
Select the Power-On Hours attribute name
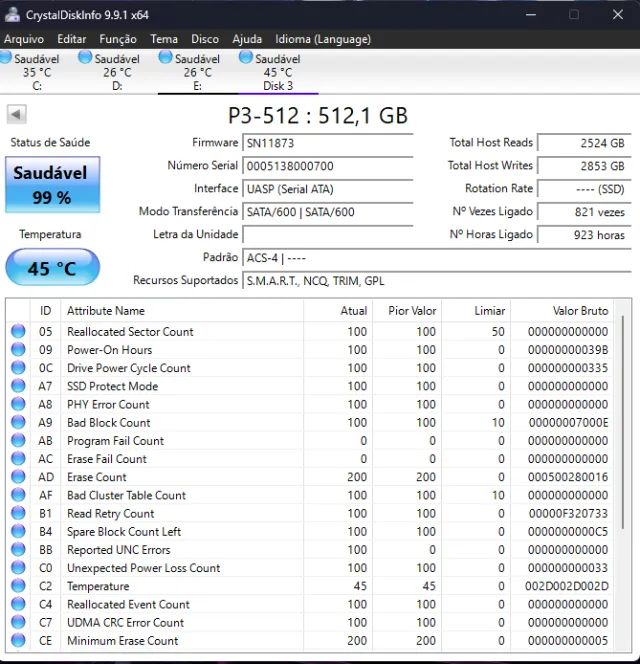pos(109,350)
